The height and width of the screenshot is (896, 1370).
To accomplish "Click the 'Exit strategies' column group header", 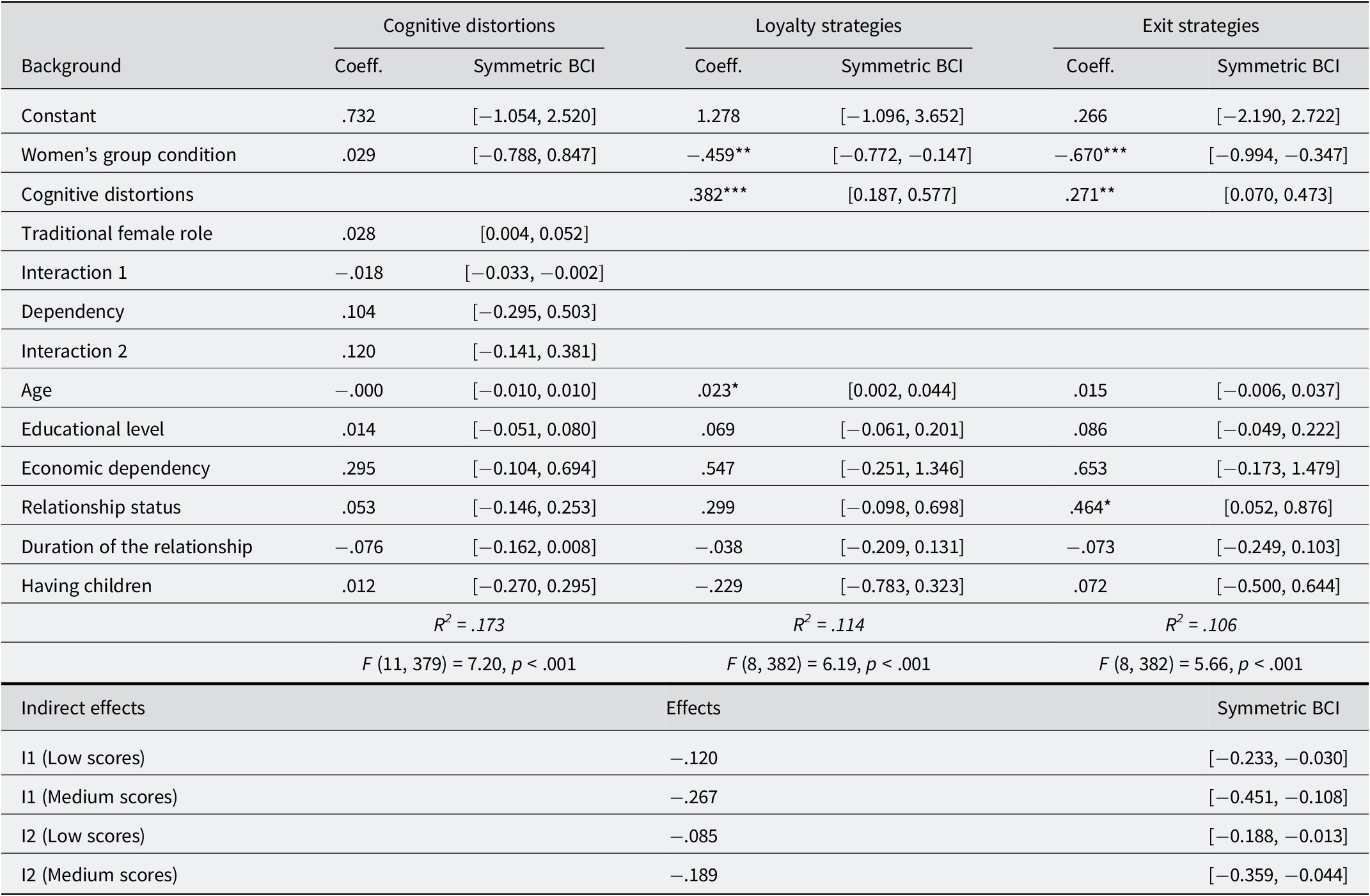I will click(1201, 26).
